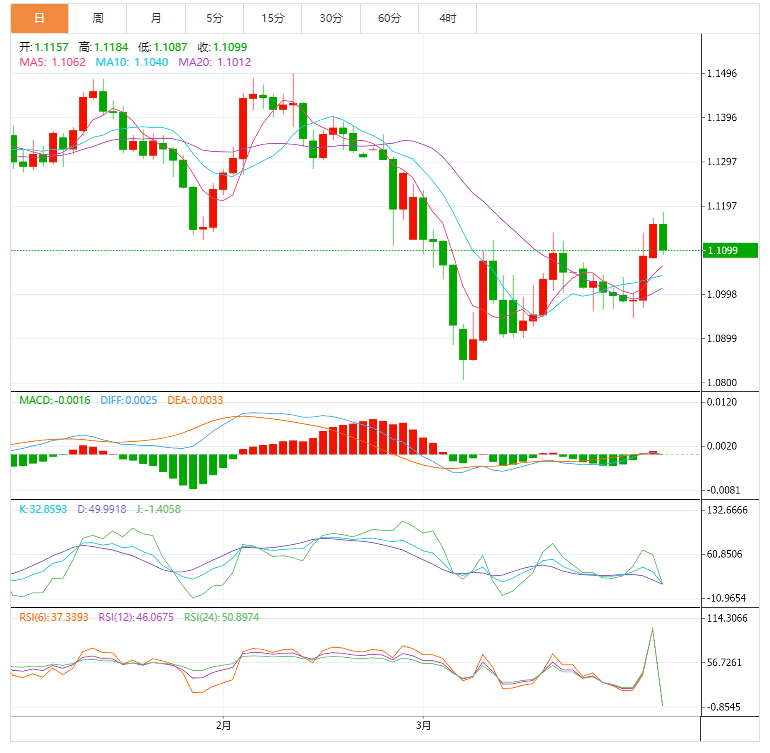
Task: Click the D: 49.9918 indicator label
Action: (x=102, y=509)
